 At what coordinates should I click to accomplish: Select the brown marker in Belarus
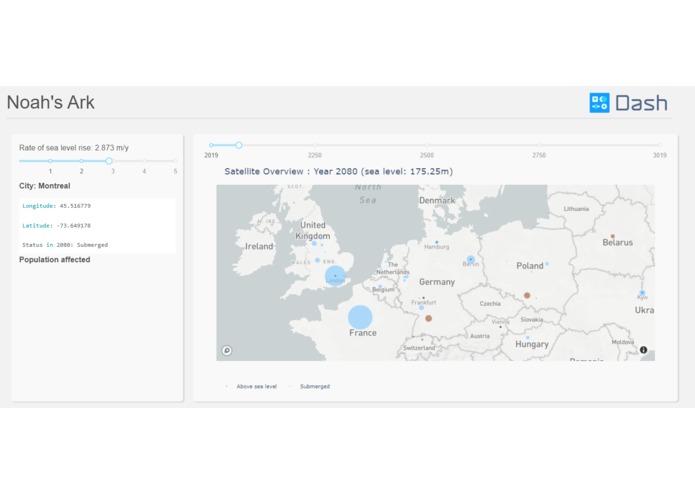pyautogui.click(x=613, y=236)
